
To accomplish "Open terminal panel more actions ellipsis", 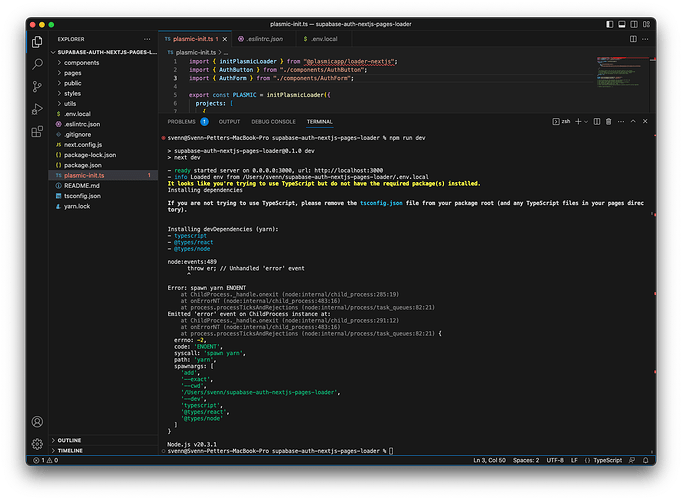I will click(x=621, y=122).
